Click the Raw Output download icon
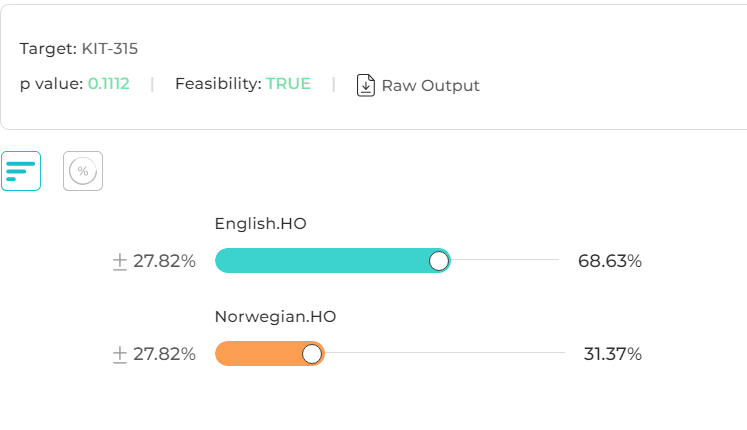 coord(365,85)
